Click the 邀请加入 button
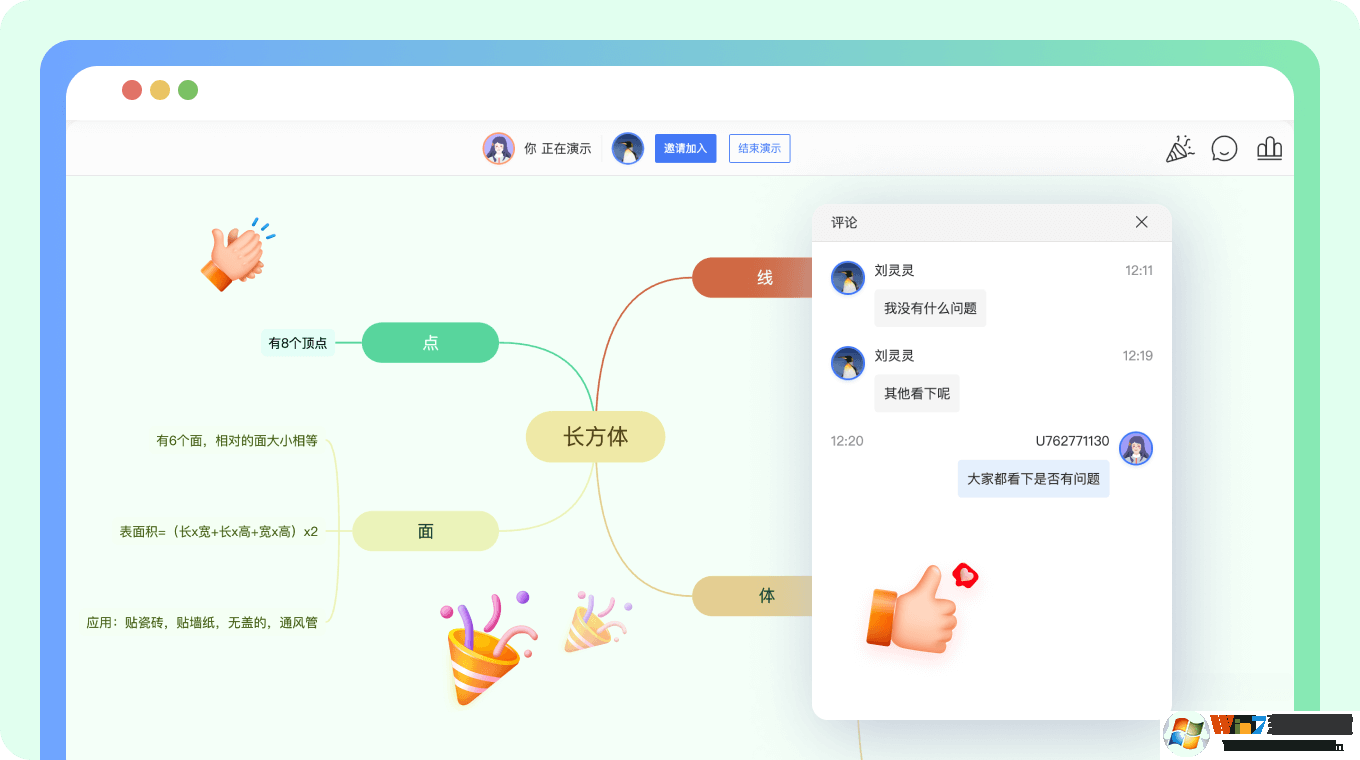Screen dimensions: 1360x760 [685, 148]
